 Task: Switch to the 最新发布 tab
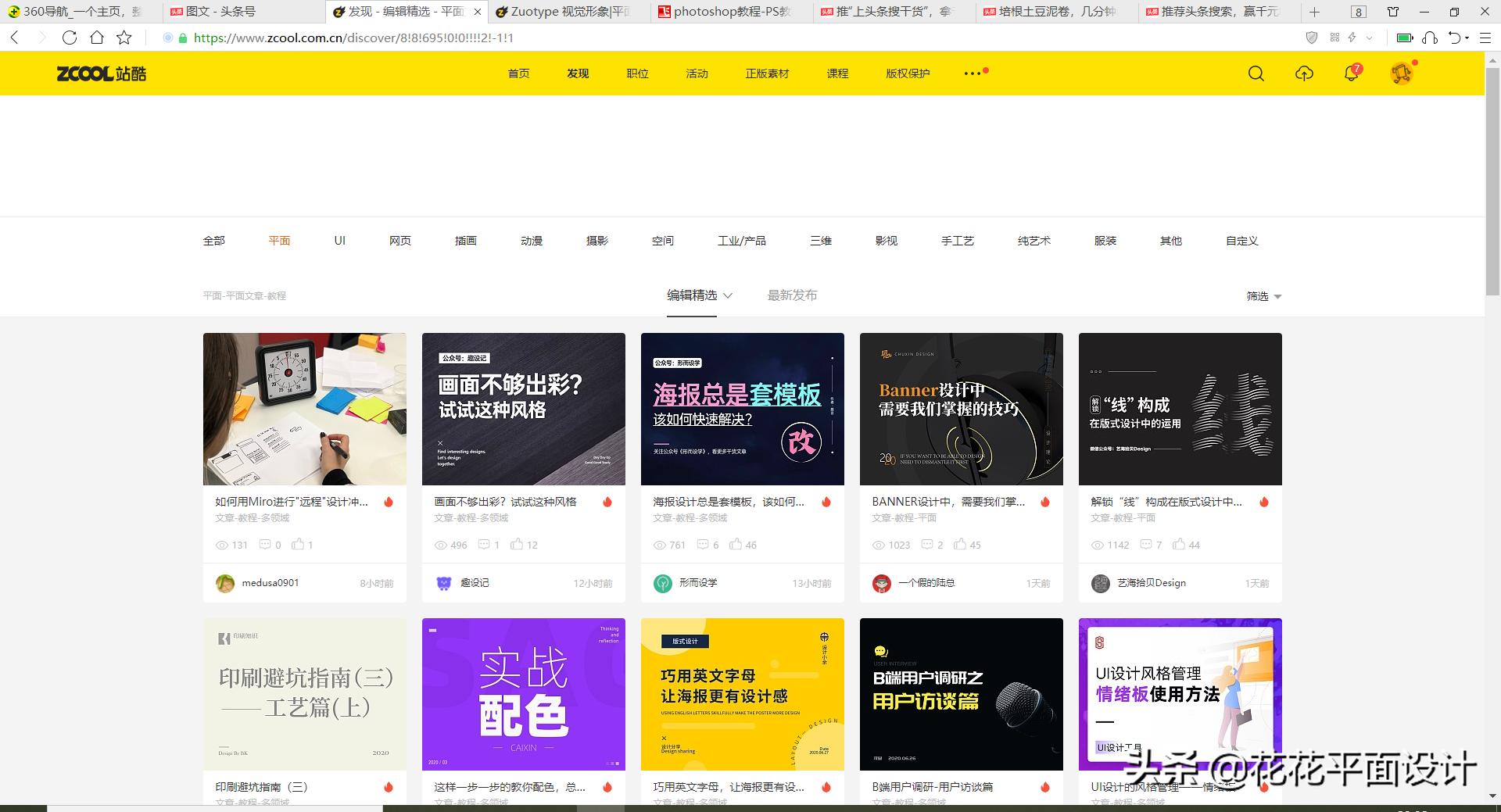(x=791, y=295)
